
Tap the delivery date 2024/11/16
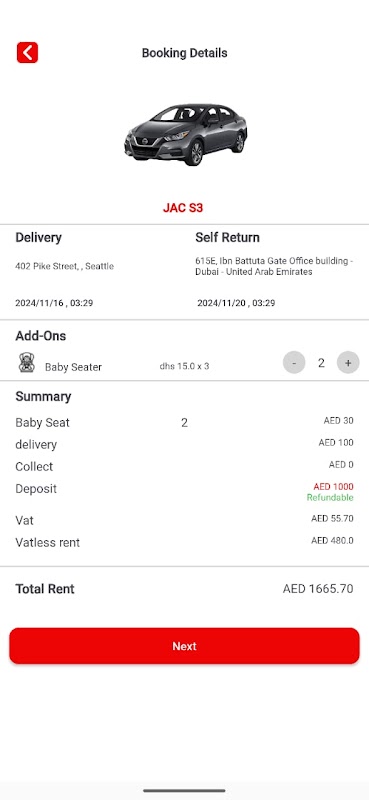click(54, 303)
